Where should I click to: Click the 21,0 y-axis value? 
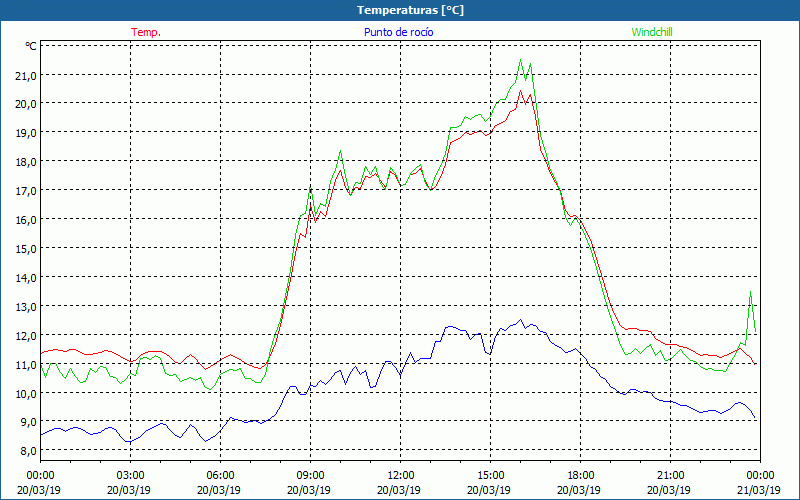pos(26,76)
